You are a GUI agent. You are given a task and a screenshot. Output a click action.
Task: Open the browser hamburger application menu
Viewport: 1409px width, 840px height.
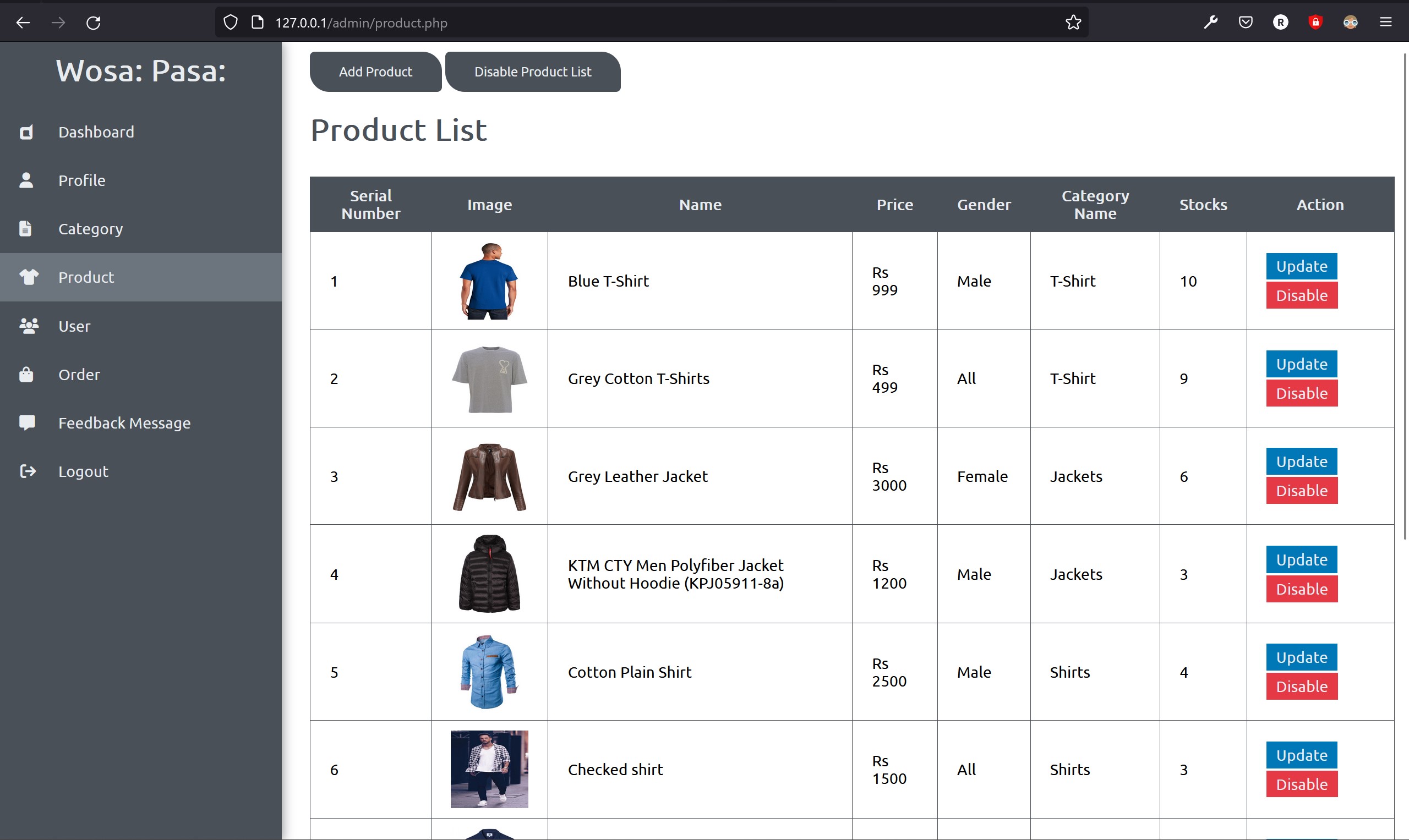(1385, 23)
